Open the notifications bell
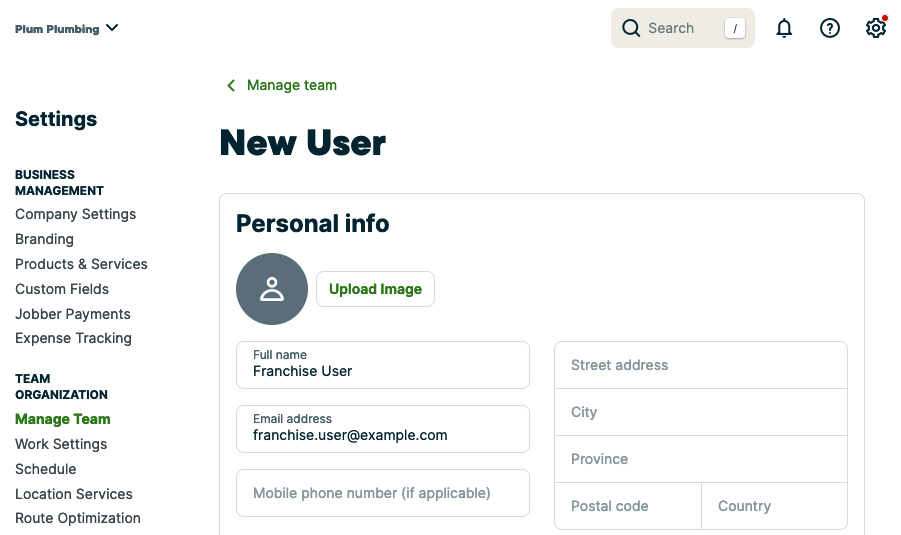 click(784, 28)
